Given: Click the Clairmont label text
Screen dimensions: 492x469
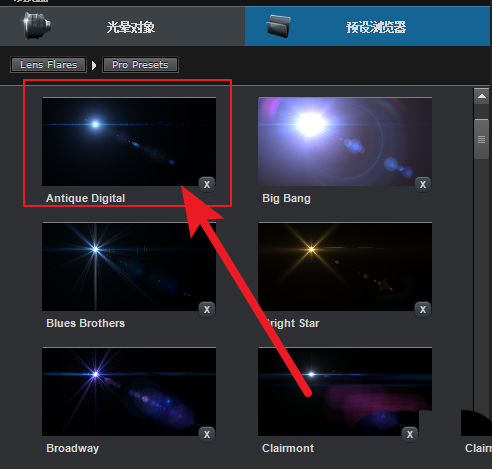Looking at the screenshot, I should (288, 448).
